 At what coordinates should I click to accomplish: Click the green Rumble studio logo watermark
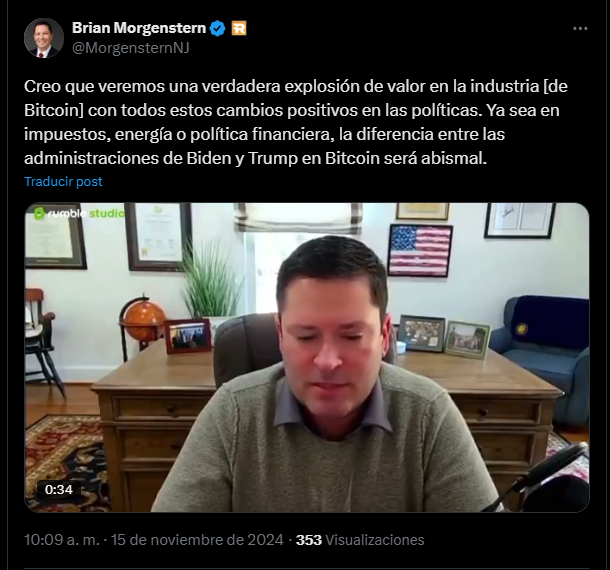coord(79,213)
